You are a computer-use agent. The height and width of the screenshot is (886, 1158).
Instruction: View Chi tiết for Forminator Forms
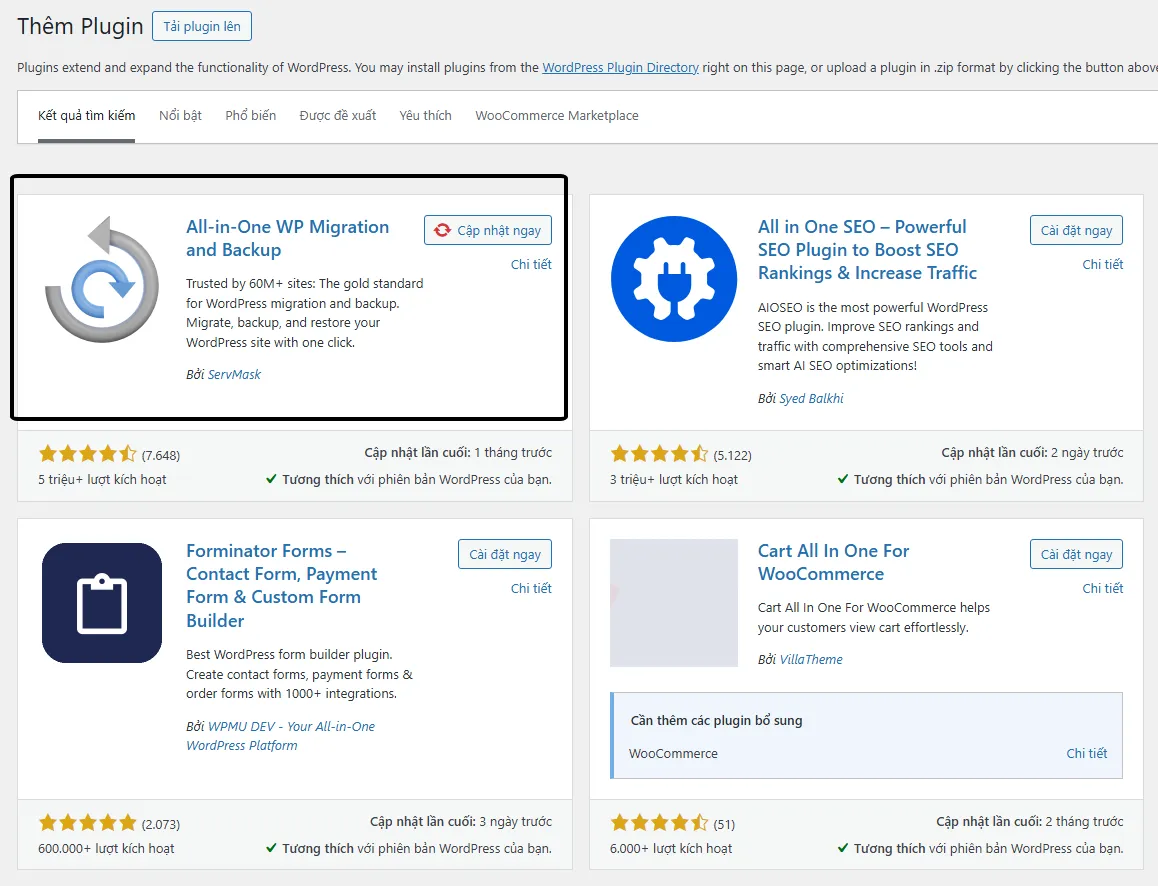click(x=531, y=588)
